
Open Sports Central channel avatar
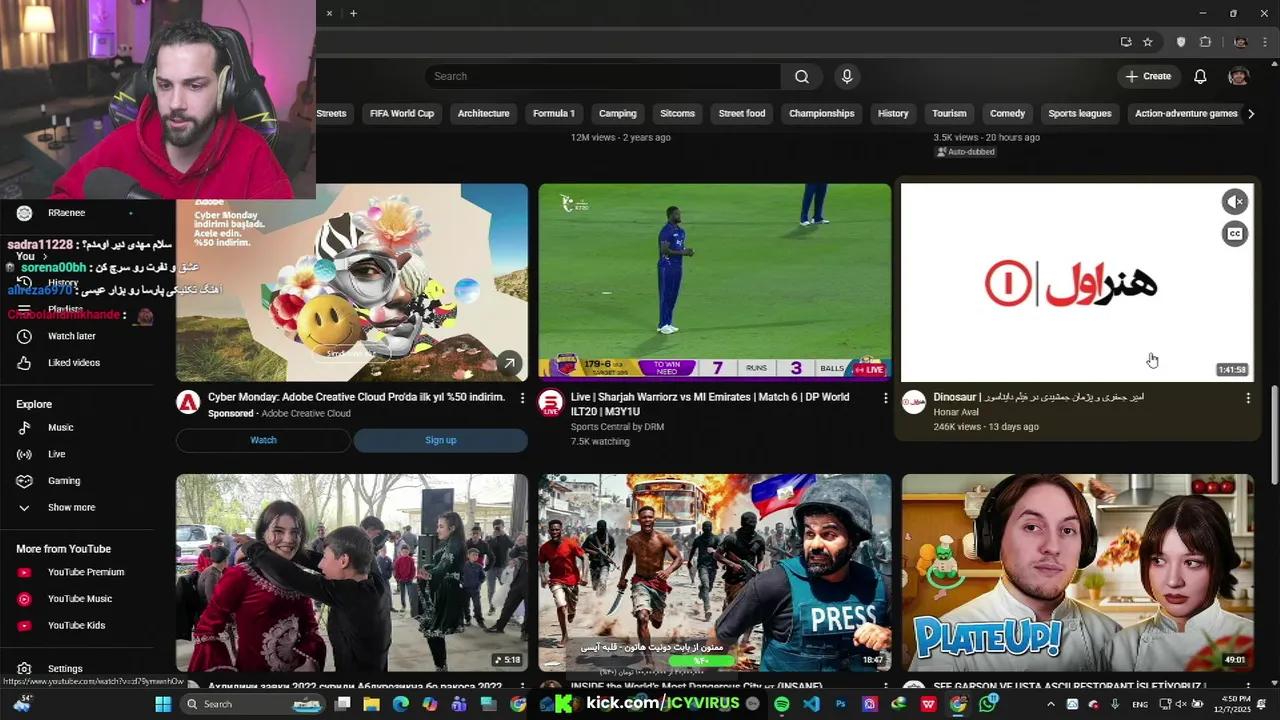click(550, 403)
